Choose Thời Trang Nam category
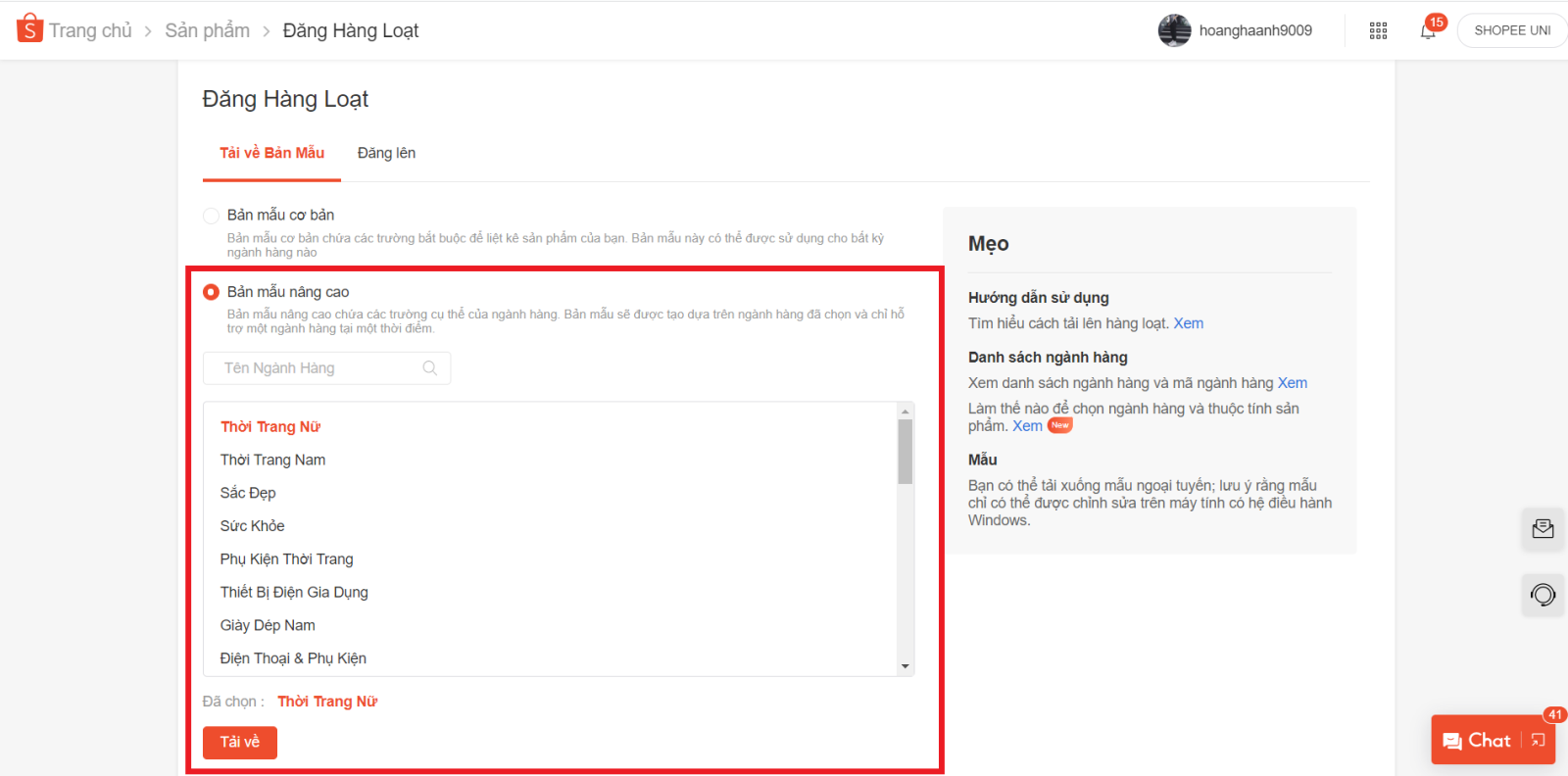The image size is (1568, 776). tap(272, 460)
